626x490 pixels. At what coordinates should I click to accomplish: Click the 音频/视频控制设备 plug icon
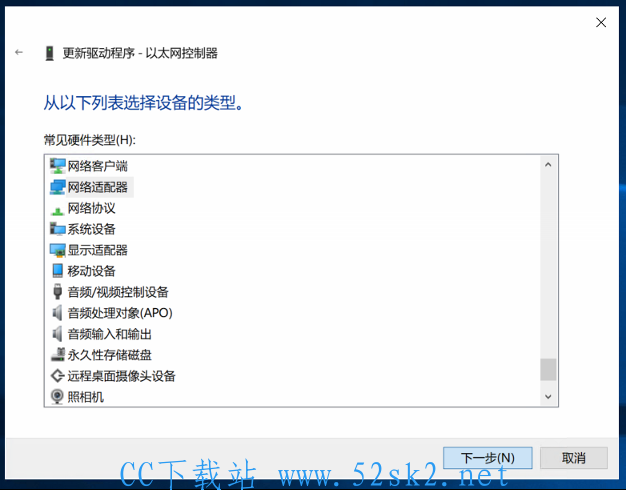[x=57, y=292]
